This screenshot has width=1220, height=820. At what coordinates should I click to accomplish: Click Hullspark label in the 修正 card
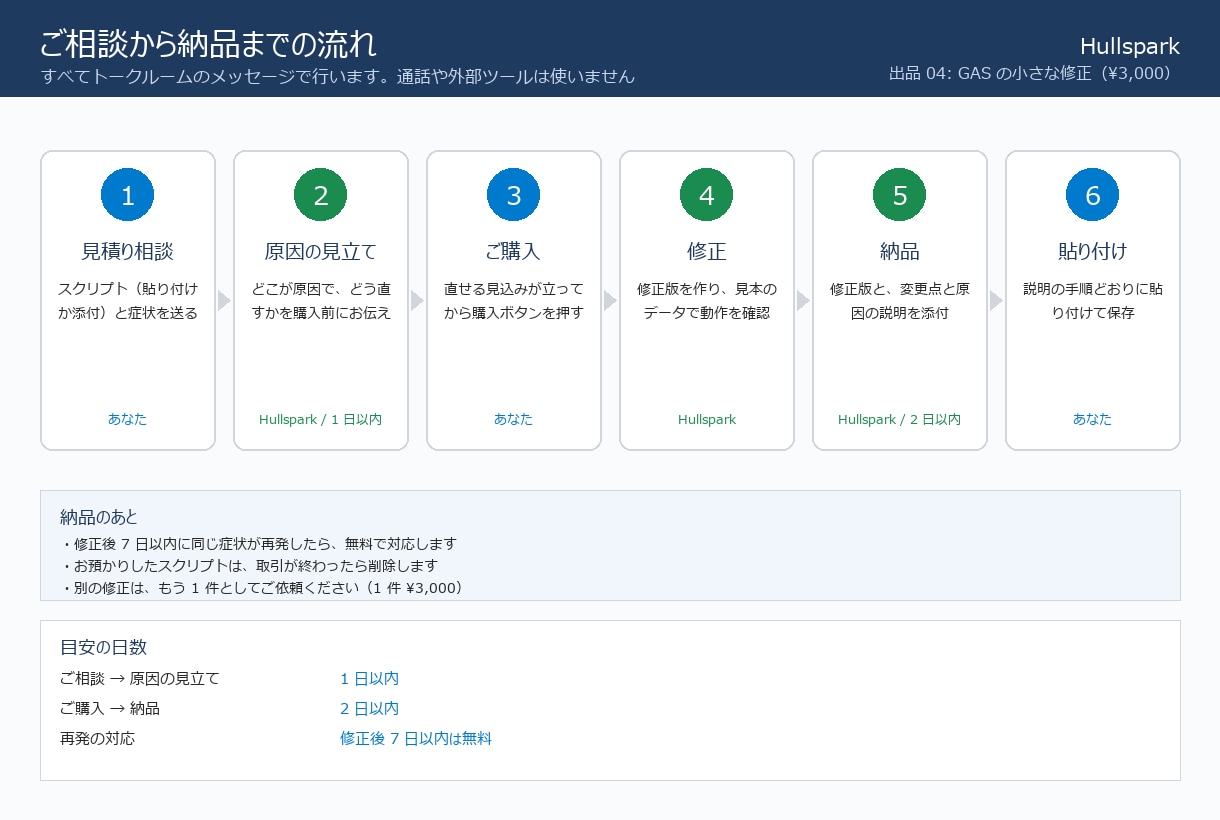(707, 419)
